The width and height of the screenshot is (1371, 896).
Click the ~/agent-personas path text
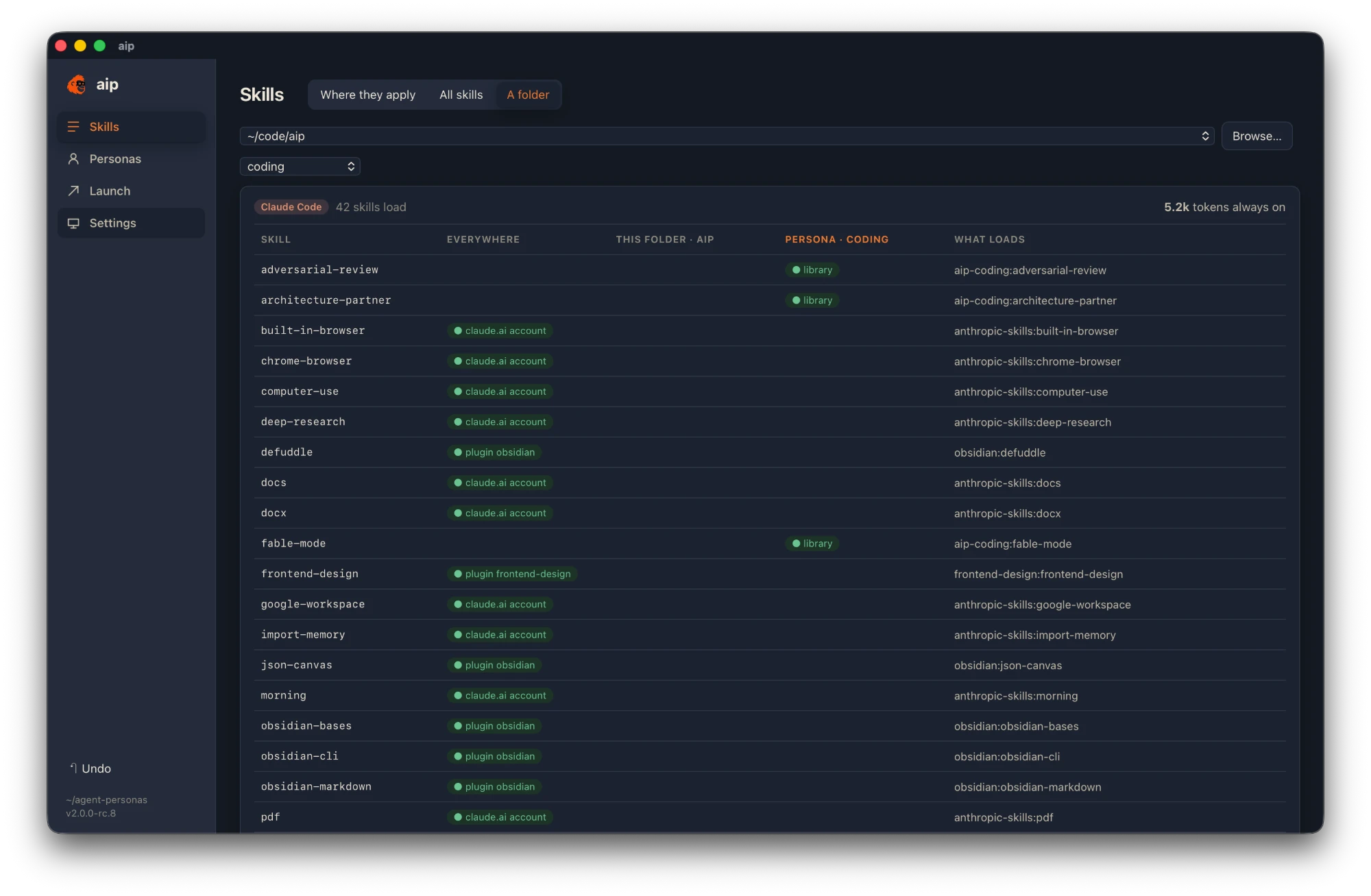click(x=106, y=800)
